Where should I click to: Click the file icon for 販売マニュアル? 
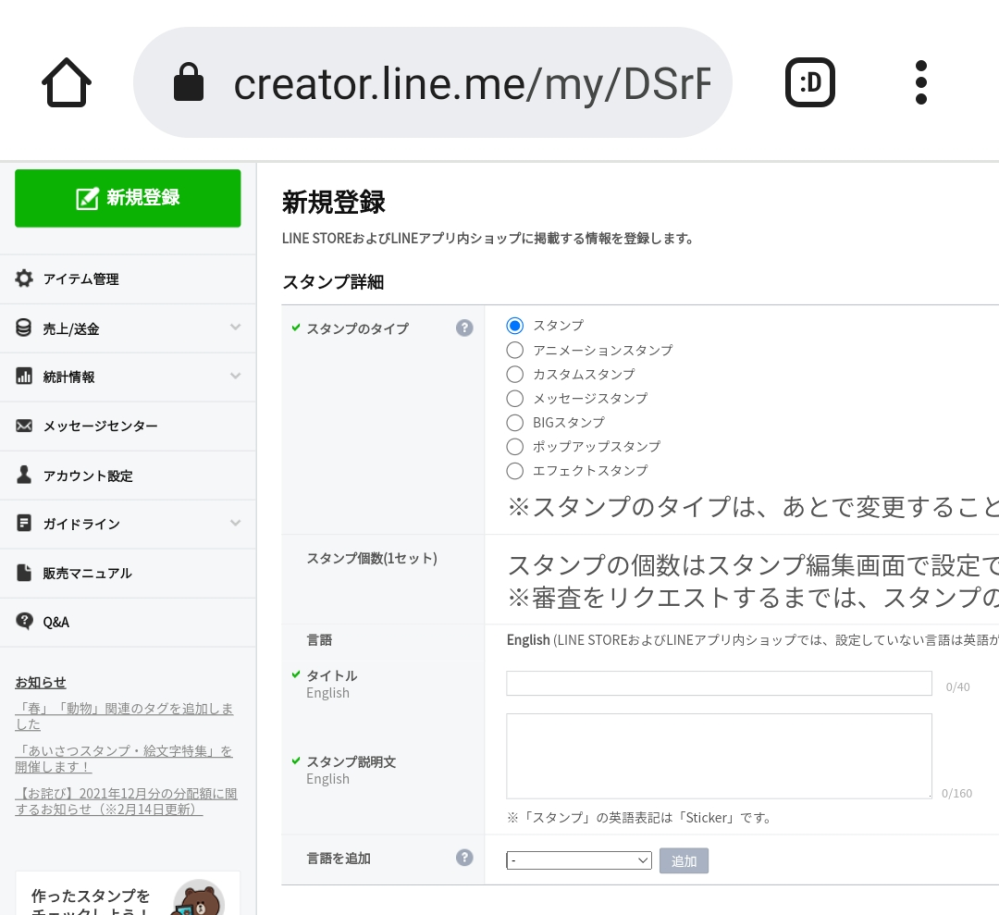24,572
